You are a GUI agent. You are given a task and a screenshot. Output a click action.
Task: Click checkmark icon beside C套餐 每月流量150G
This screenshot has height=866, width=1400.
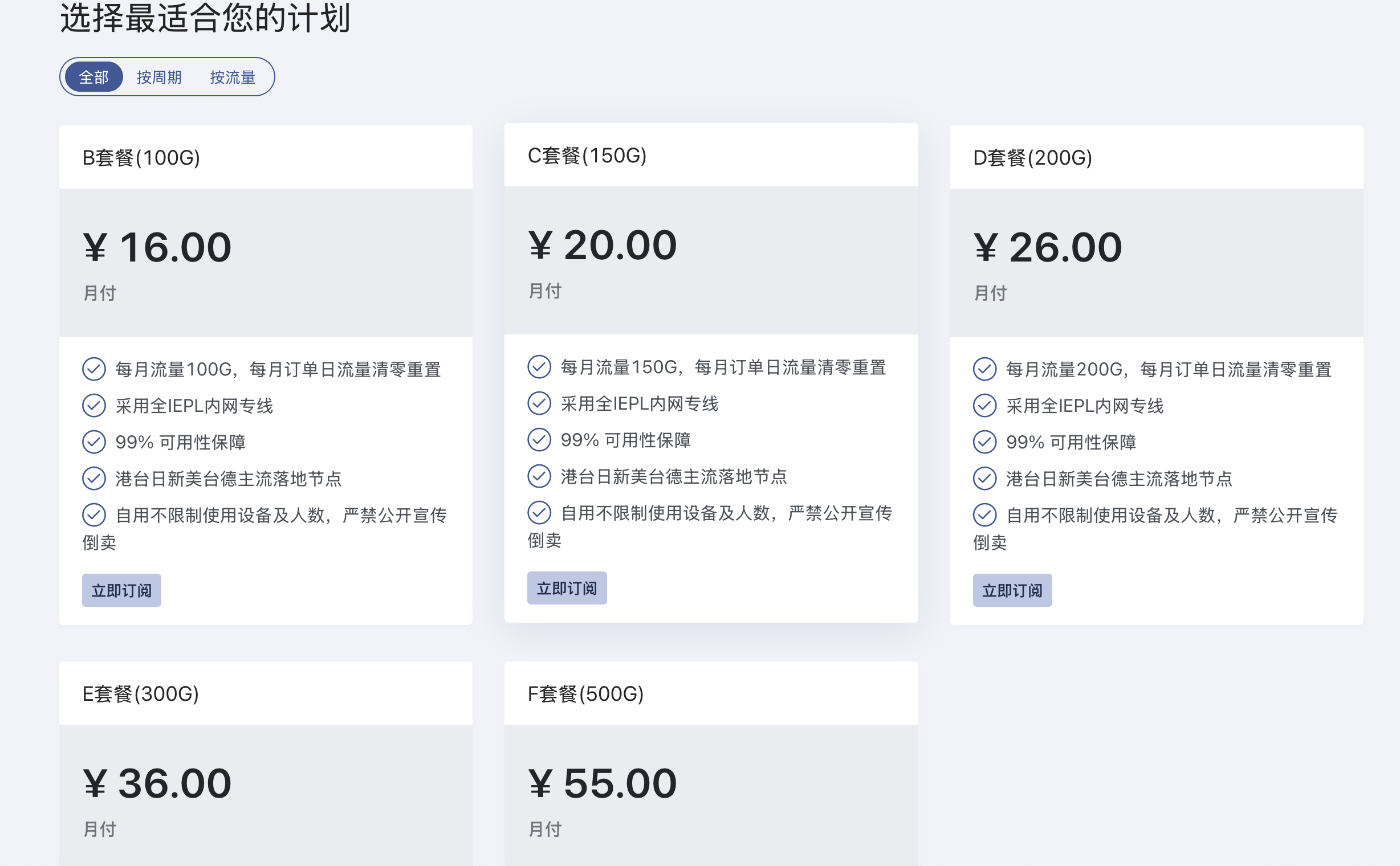coord(539,367)
